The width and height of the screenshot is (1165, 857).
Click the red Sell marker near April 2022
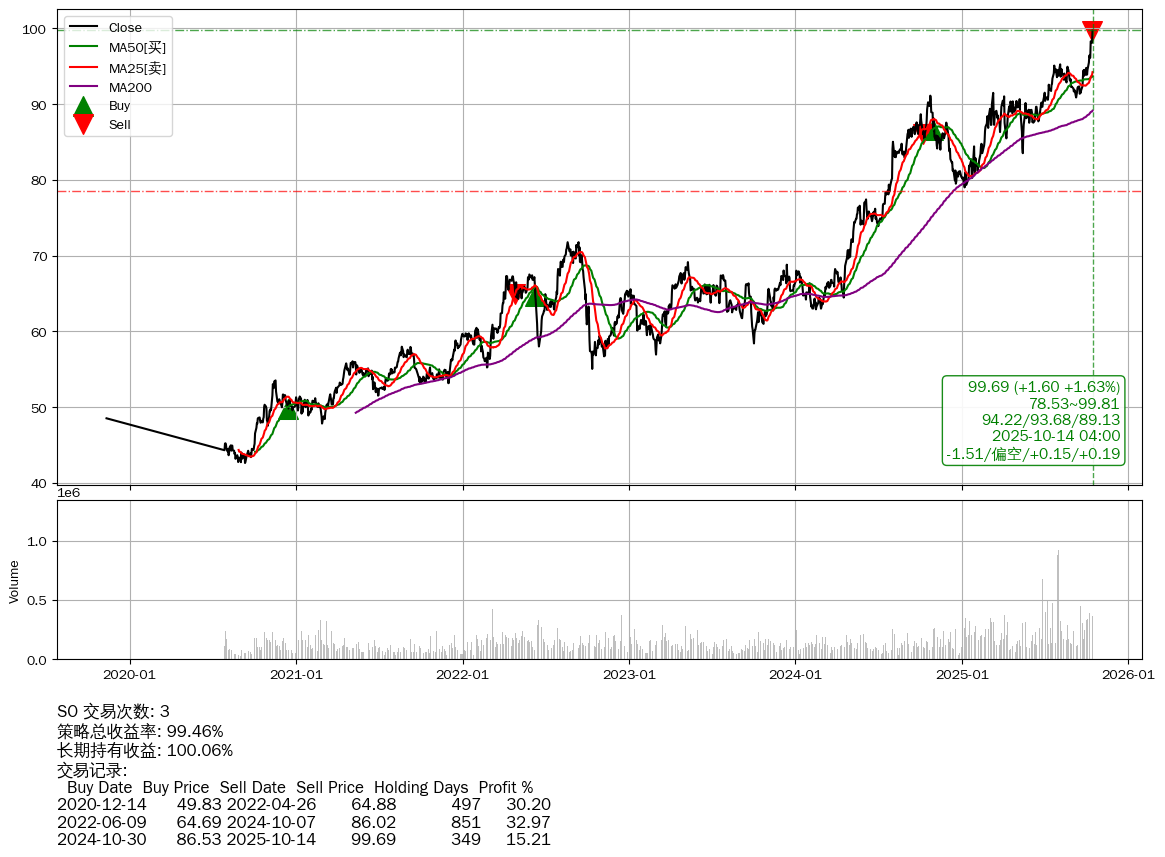516,293
